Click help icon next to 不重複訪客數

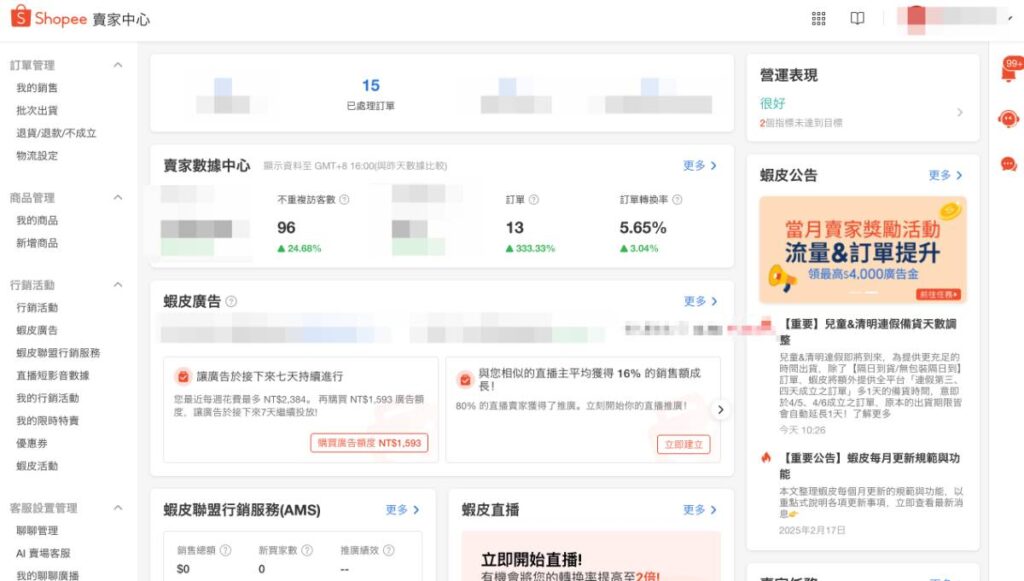(344, 200)
